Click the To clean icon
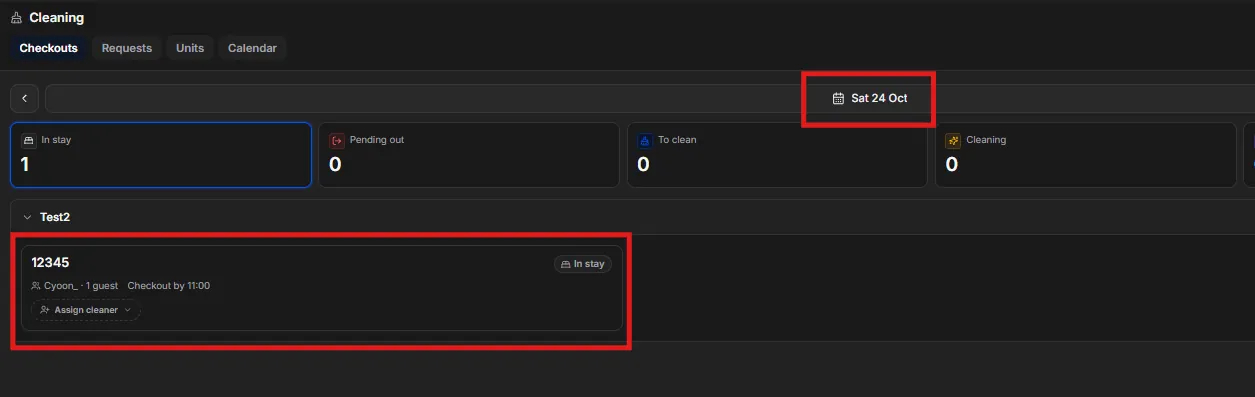The width and height of the screenshot is (1255, 397). 645,141
